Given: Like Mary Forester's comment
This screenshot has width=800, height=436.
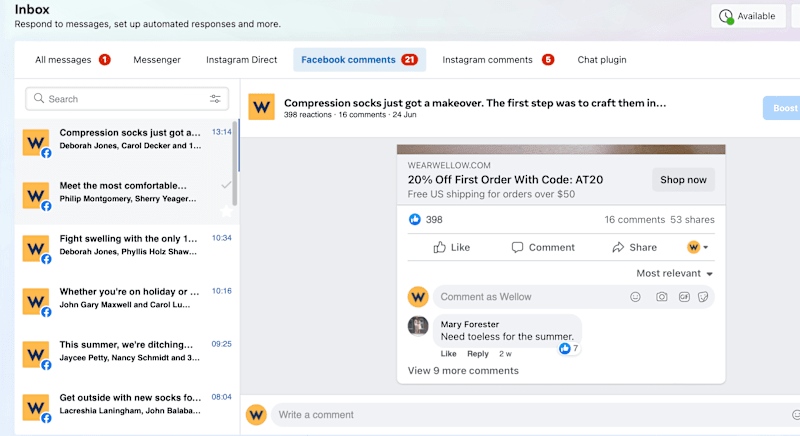Looking at the screenshot, I should click(x=448, y=353).
